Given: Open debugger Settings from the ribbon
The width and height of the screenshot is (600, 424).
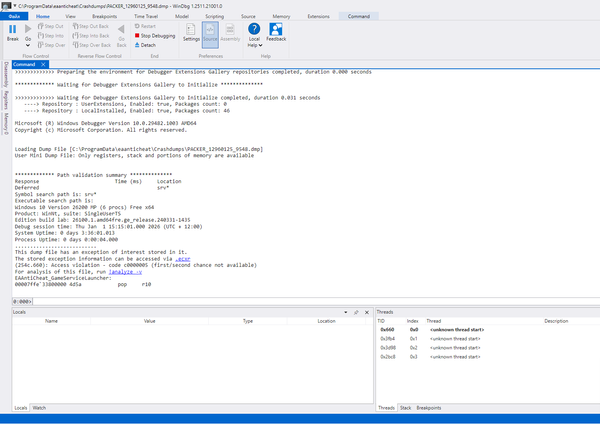Looking at the screenshot, I should point(191,32).
